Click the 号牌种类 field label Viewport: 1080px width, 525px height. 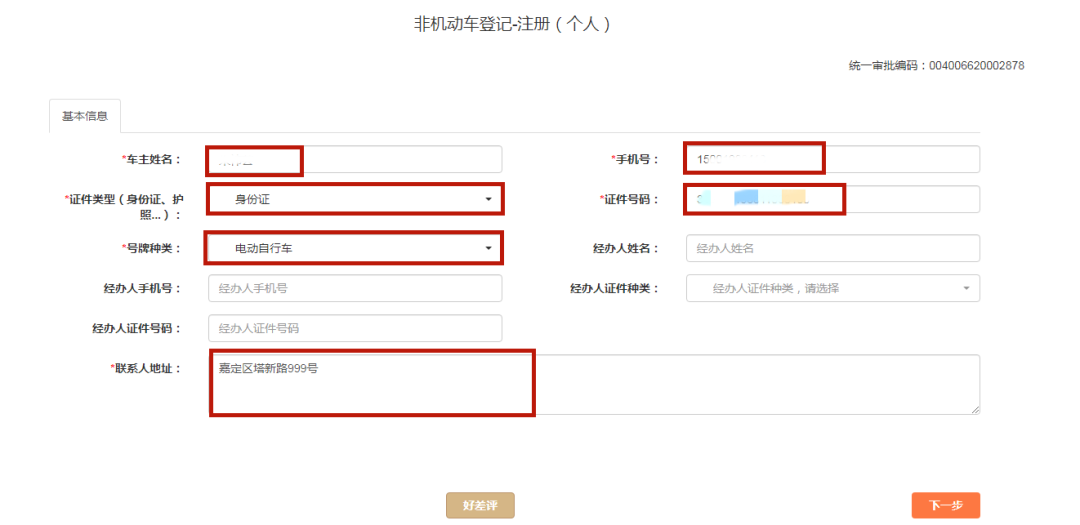tap(150, 248)
